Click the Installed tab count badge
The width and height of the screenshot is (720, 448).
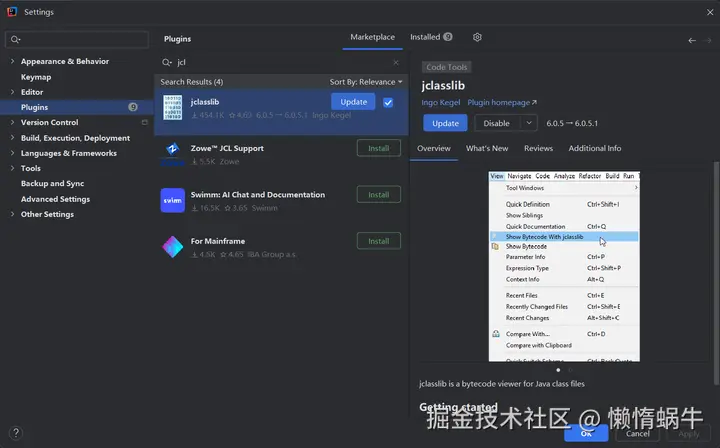448,37
